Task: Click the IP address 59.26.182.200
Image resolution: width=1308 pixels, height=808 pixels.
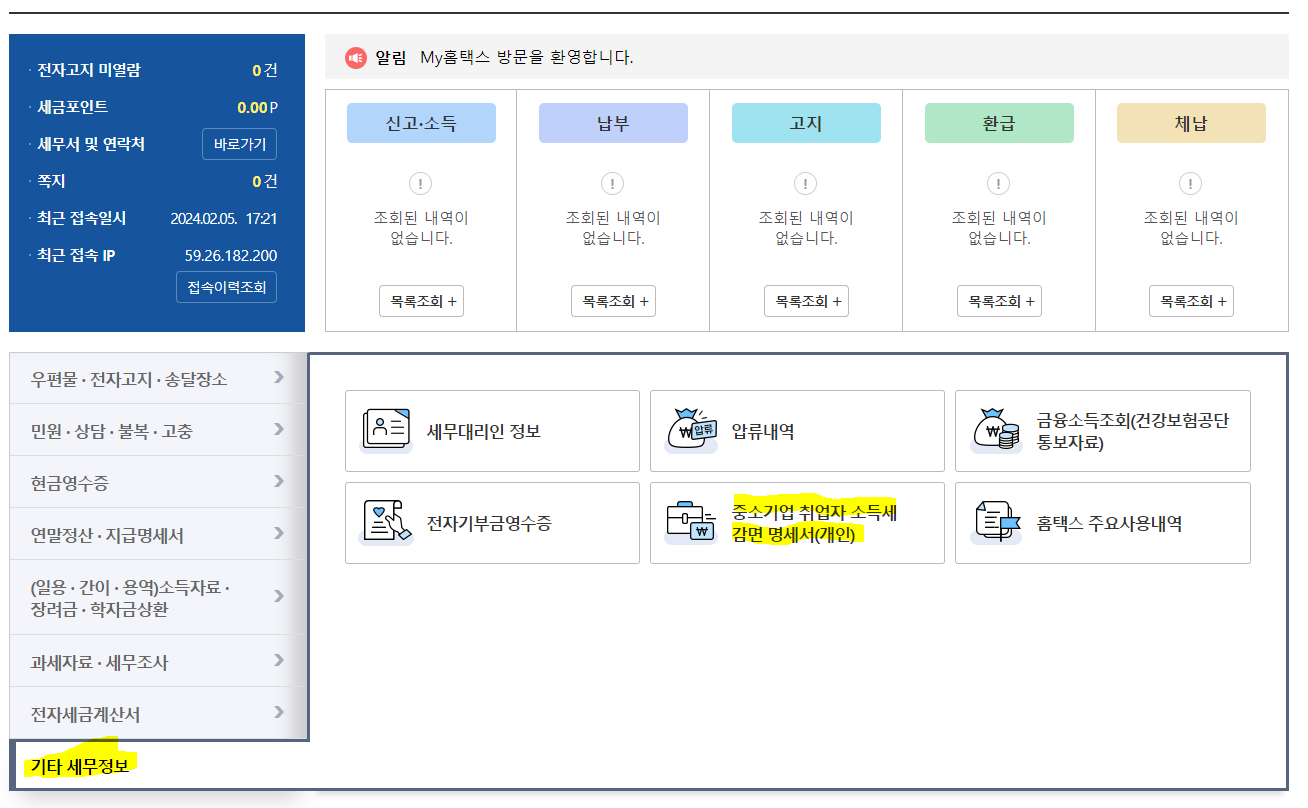Action: [x=231, y=255]
